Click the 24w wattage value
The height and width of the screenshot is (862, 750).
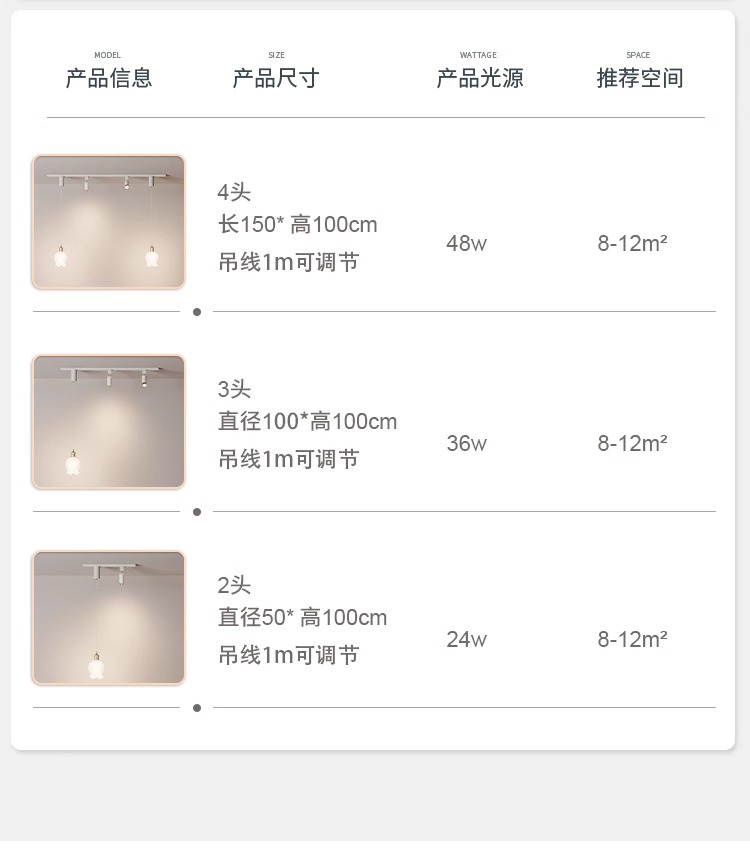click(x=466, y=639)
